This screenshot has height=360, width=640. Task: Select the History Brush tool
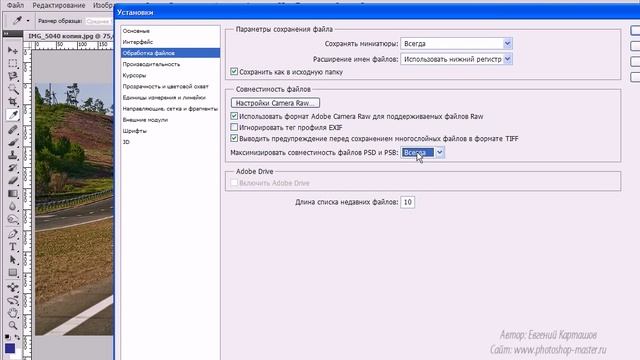[x=13, y=168]
